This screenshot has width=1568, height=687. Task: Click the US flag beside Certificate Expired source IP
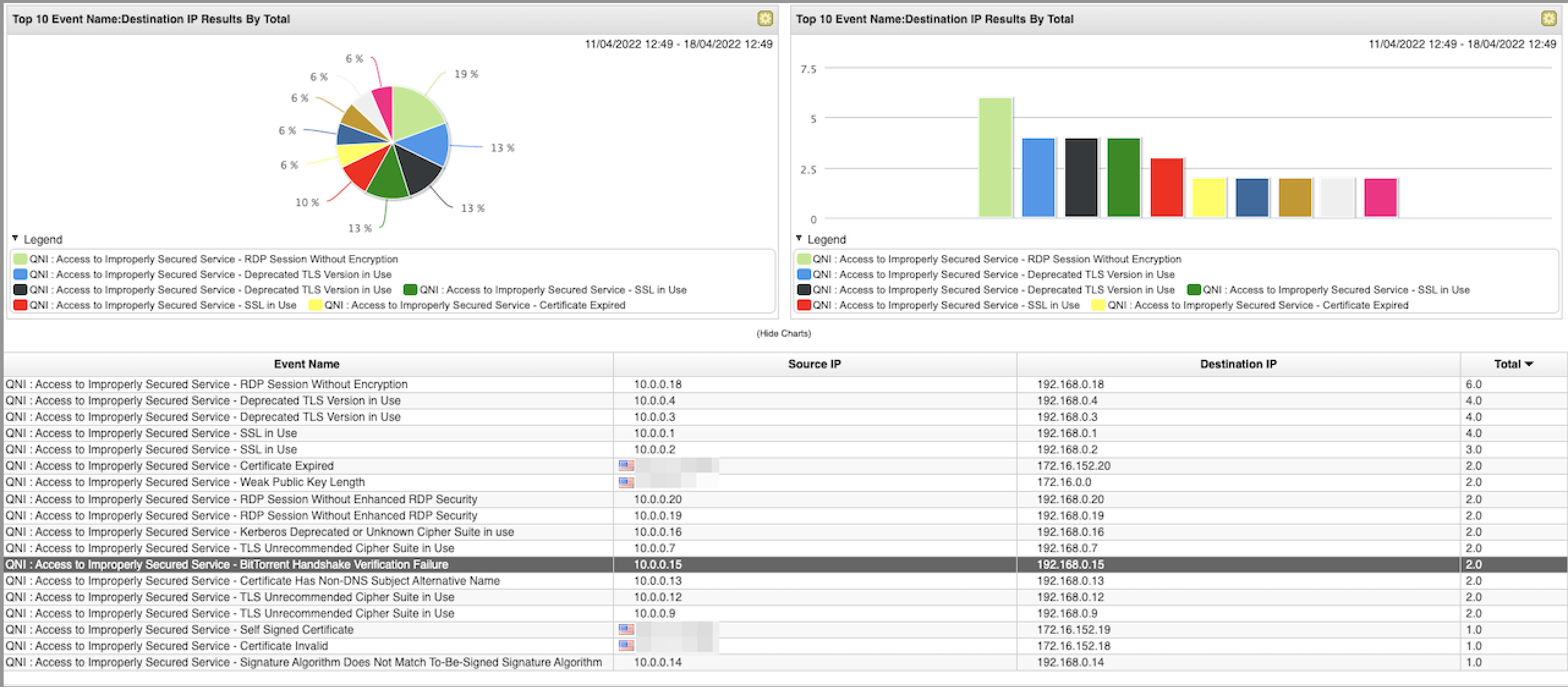[x=625, y=465]
